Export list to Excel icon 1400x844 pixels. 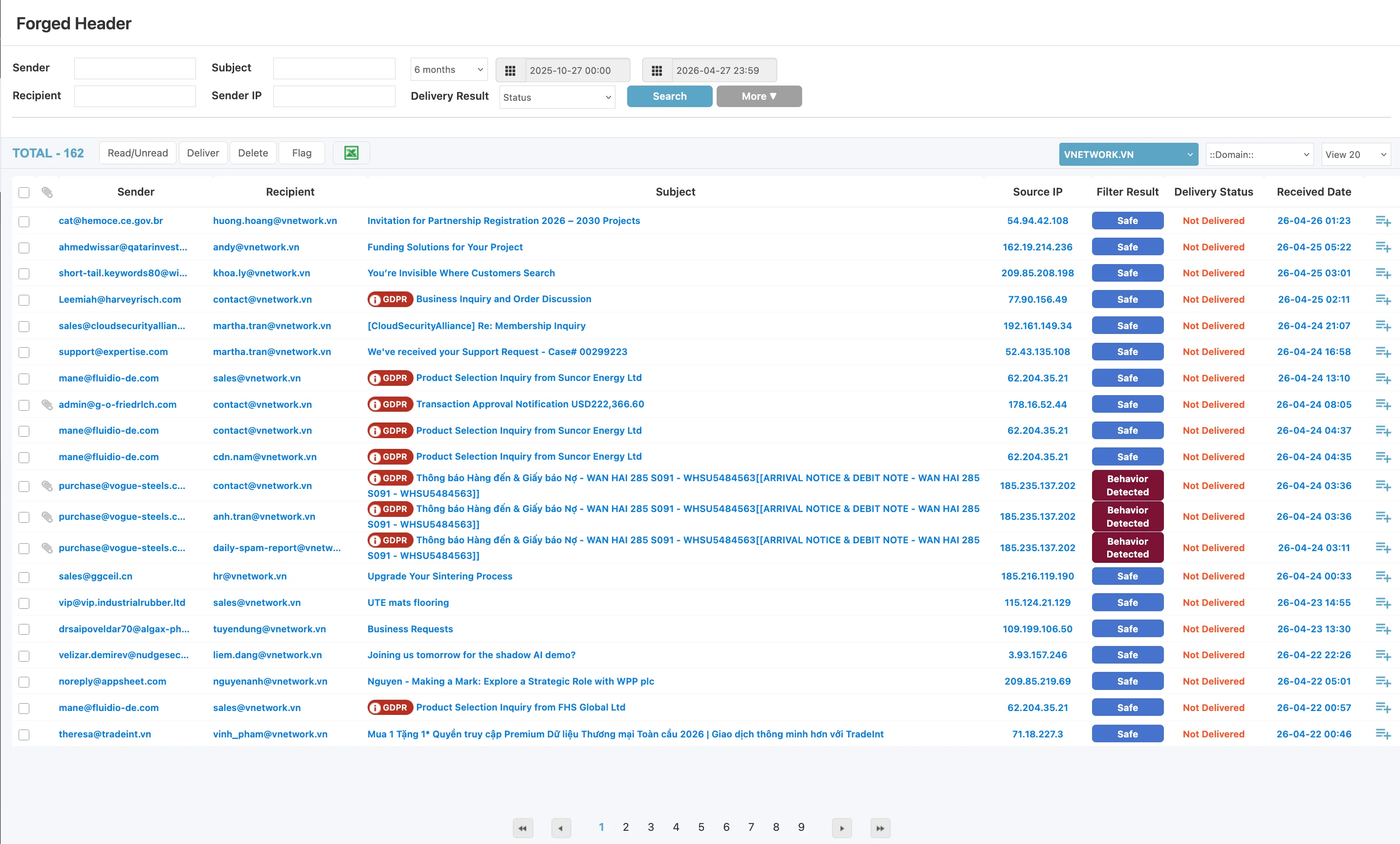[x=351, y=153]
